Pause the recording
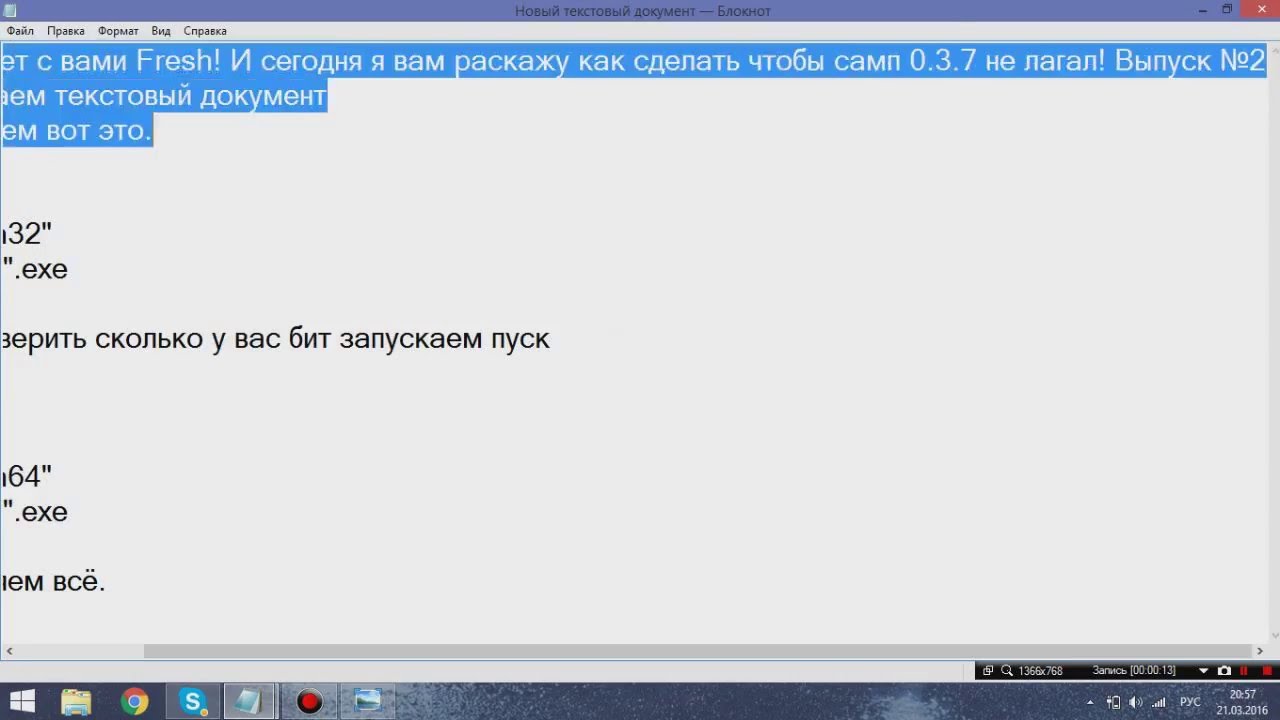This screenshot has height=720, width=1280. pyautogui.click(x=1244, y=671)
